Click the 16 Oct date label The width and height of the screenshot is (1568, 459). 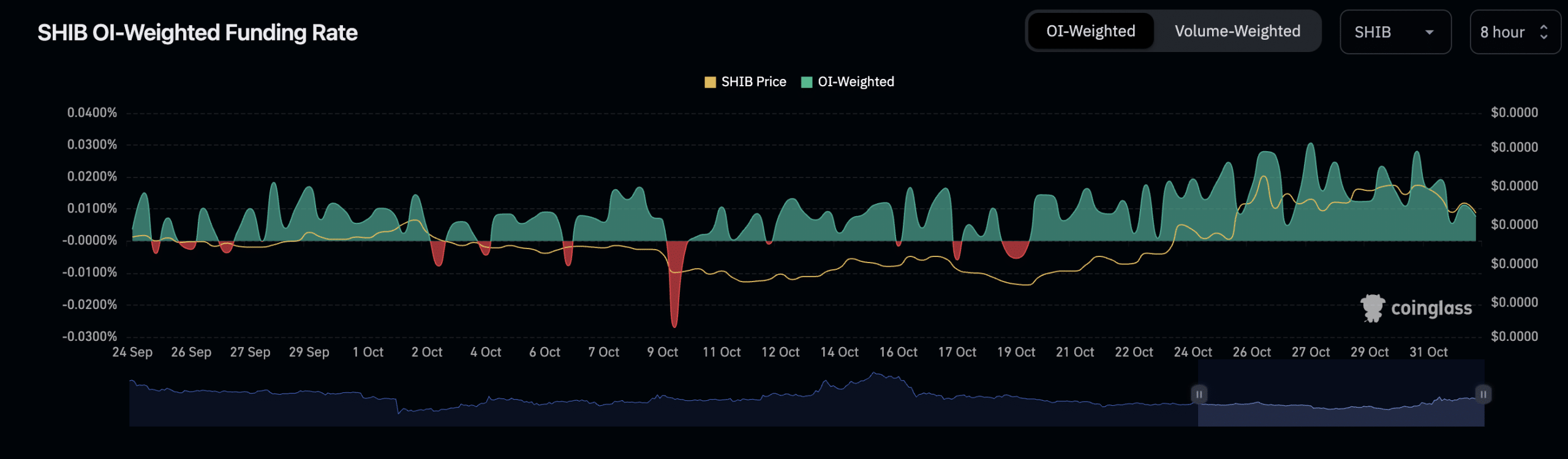[x=899, y=353]
